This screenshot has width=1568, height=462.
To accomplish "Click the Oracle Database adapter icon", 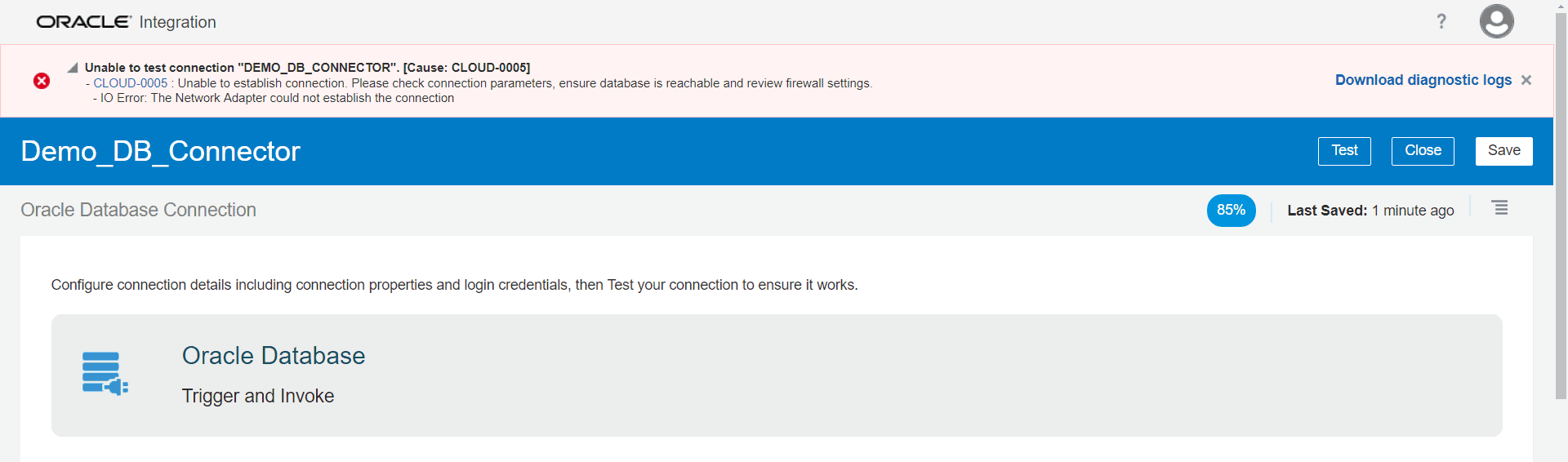I will pos(105,374).
